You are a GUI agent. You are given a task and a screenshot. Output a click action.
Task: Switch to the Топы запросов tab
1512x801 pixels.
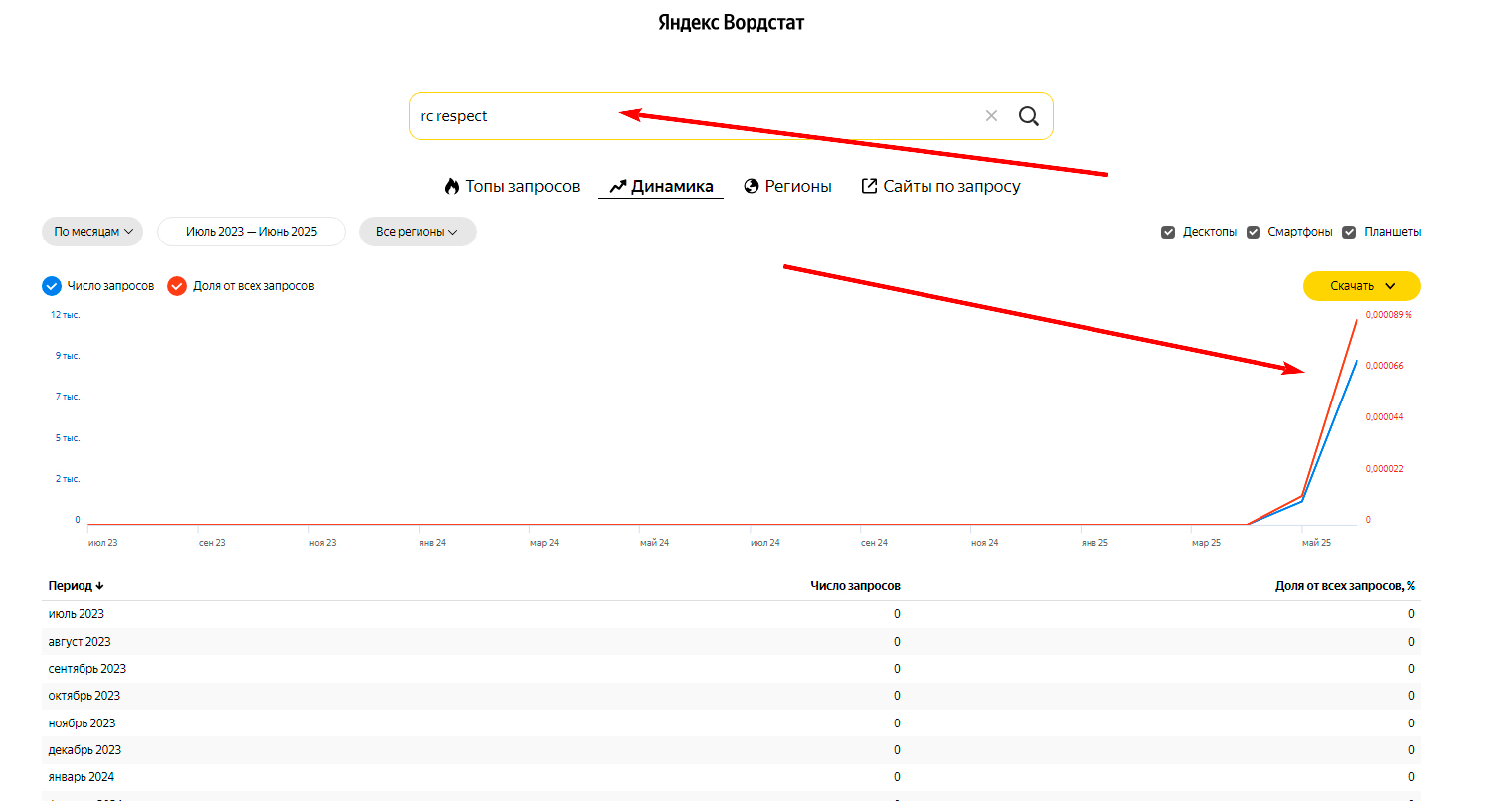tap(522, 186)
